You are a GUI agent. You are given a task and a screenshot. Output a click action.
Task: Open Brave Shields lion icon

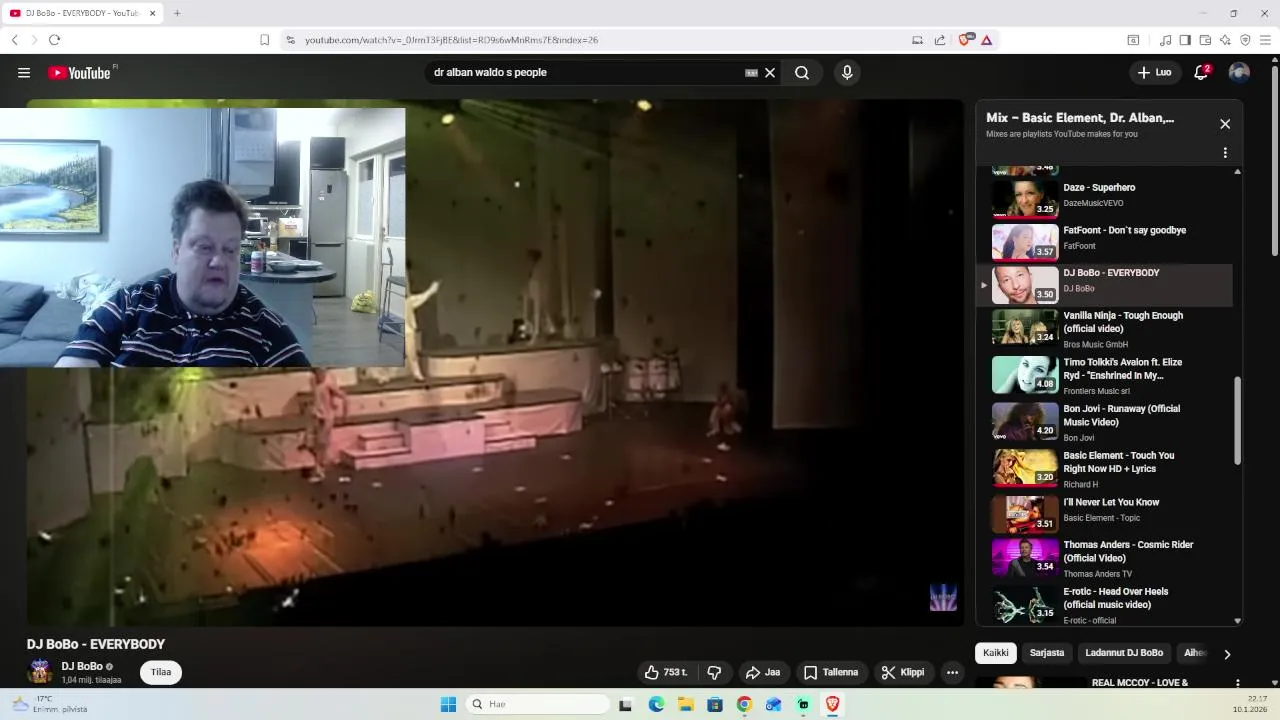pos(965,40)
